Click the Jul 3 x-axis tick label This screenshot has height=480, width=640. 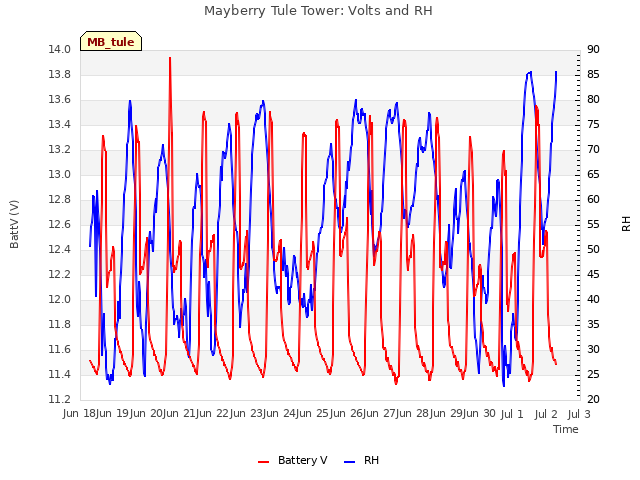point(579,414)
